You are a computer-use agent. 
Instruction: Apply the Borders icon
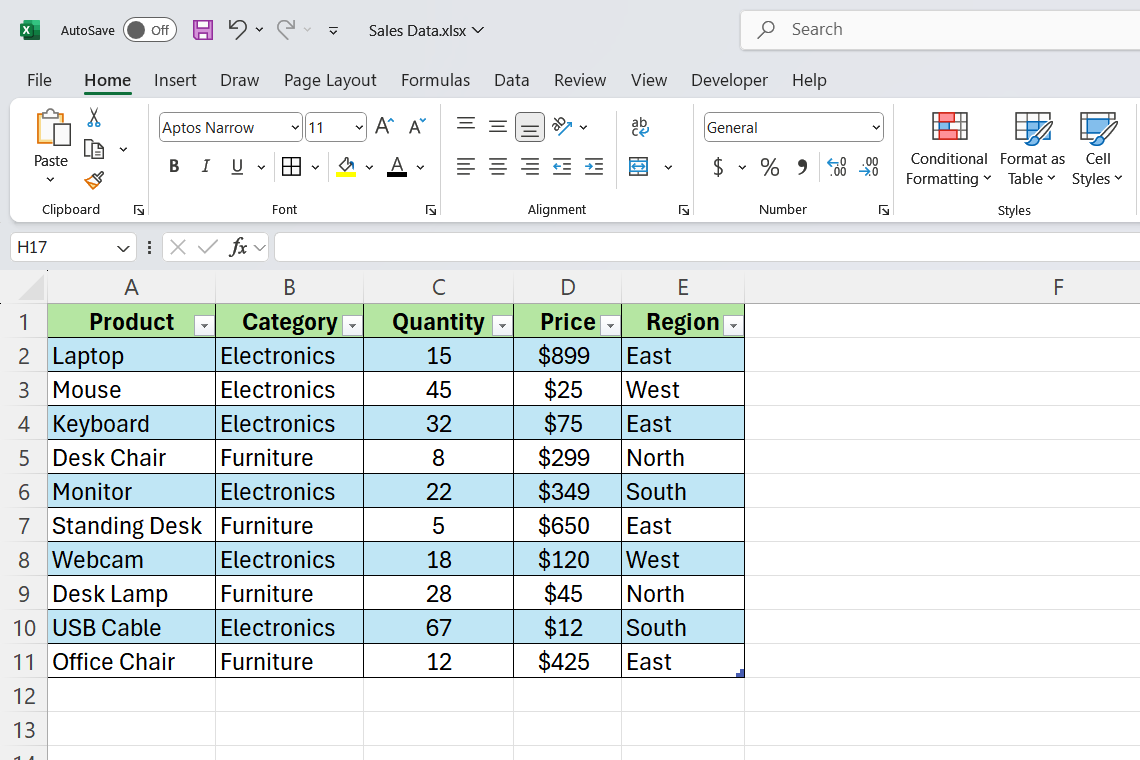[x=292, y=167]
